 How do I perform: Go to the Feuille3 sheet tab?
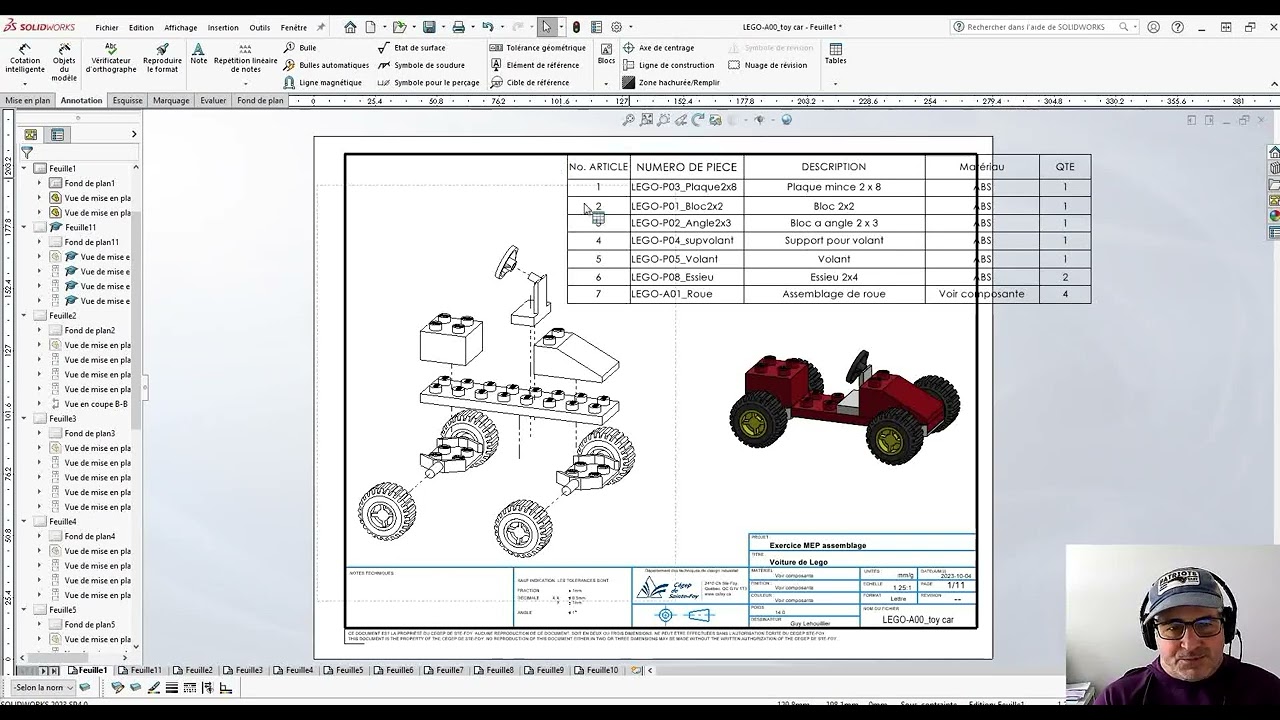coord(243,670)
